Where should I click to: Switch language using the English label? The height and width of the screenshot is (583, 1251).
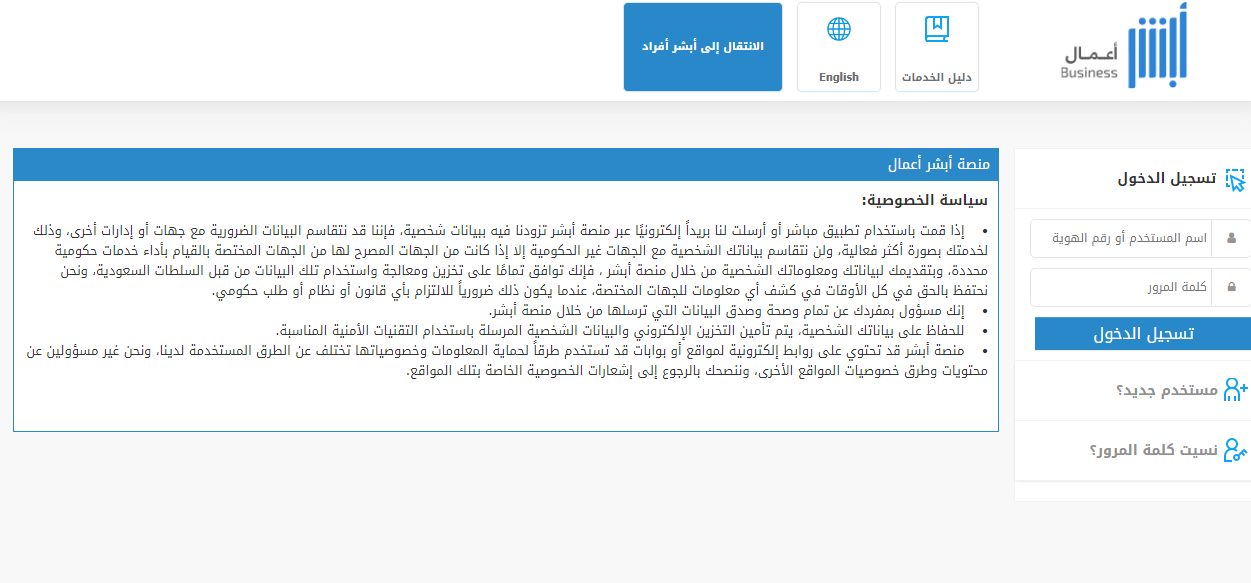[x=839, y=77]
